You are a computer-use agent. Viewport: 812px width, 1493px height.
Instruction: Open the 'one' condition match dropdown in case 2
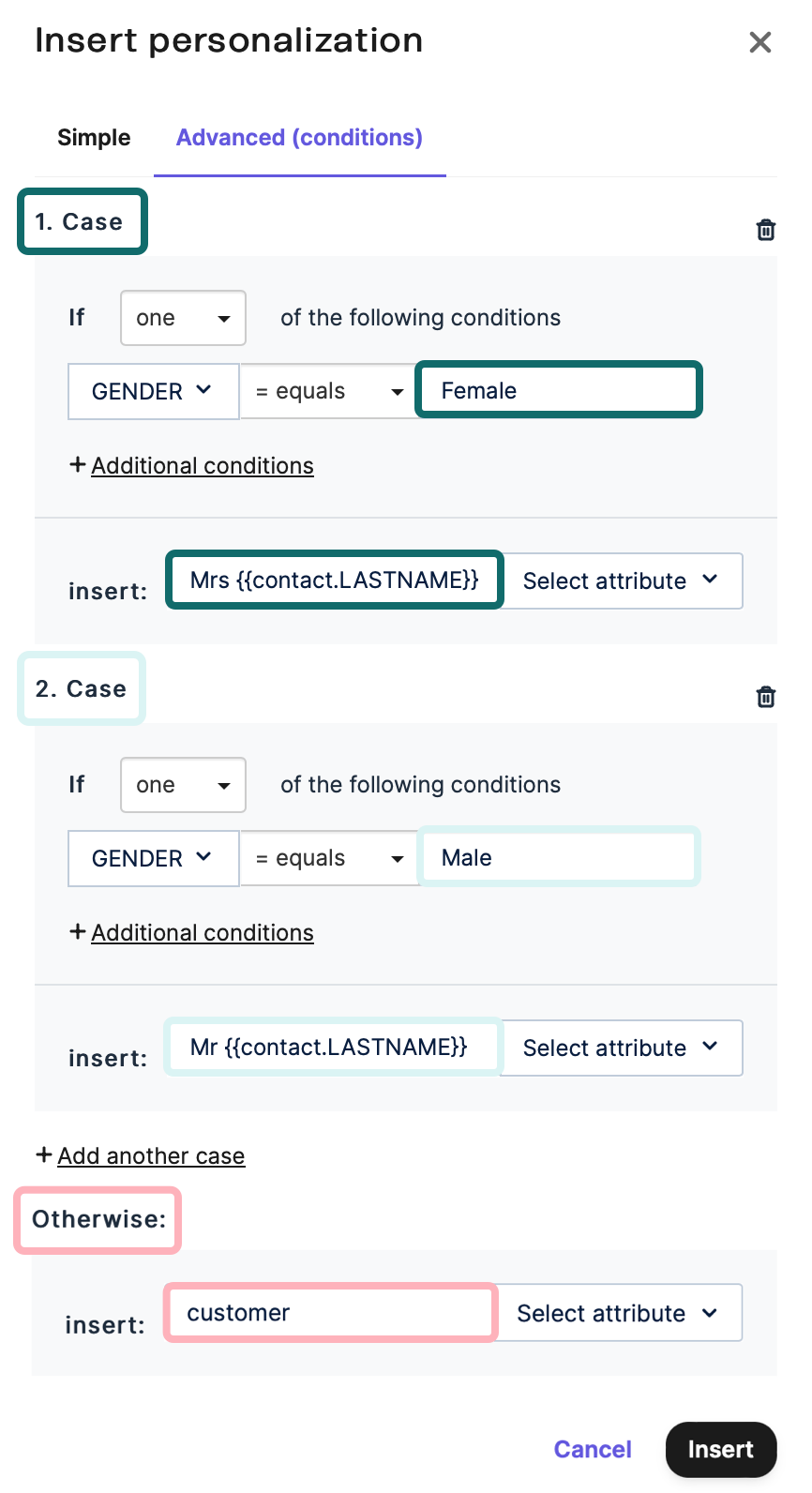(182, 785)
